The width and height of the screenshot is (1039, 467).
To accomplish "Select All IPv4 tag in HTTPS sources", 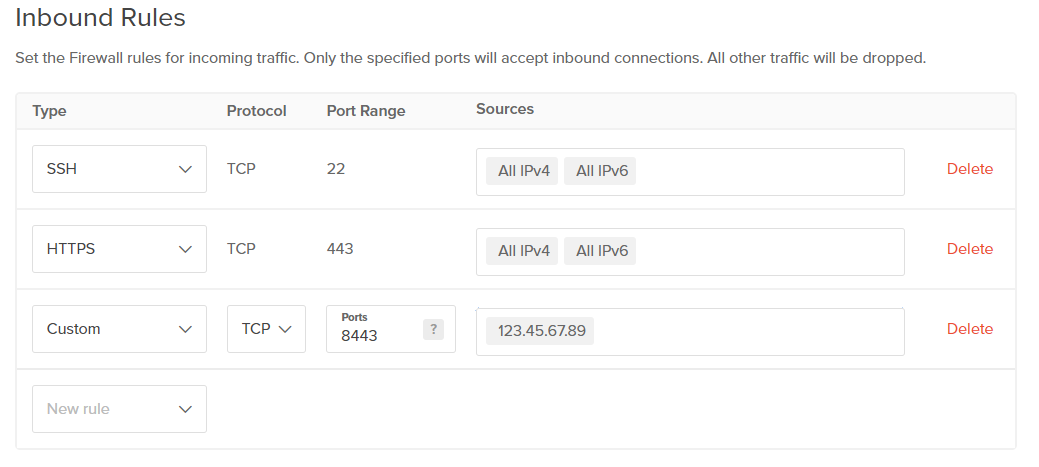I will click(524, 251).
